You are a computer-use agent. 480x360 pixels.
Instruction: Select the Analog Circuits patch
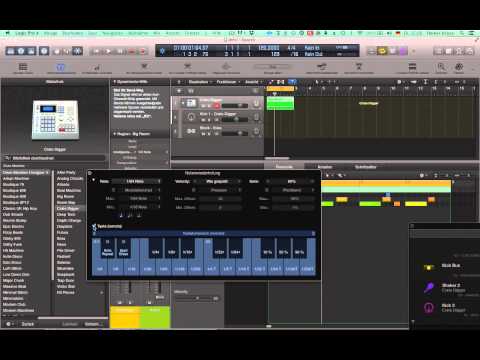70,179
